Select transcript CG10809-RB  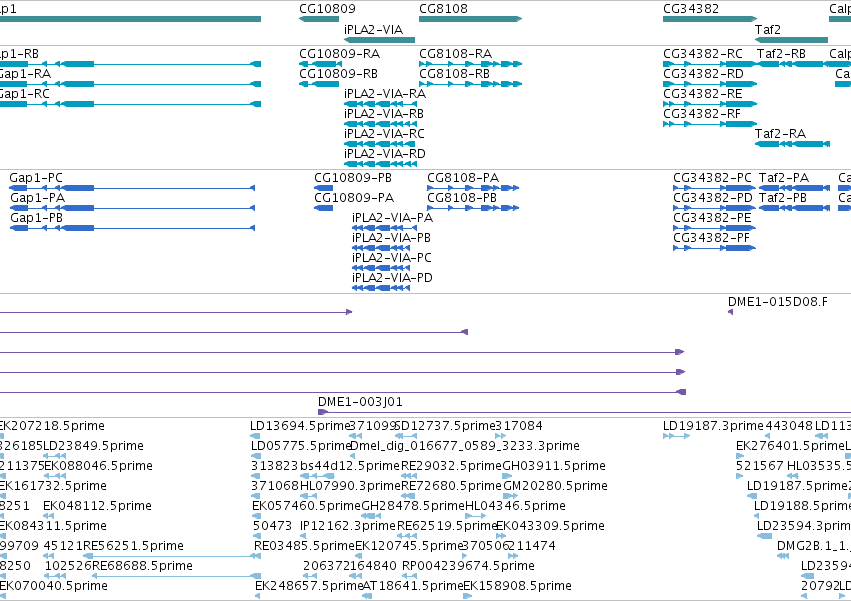(338, 74)
